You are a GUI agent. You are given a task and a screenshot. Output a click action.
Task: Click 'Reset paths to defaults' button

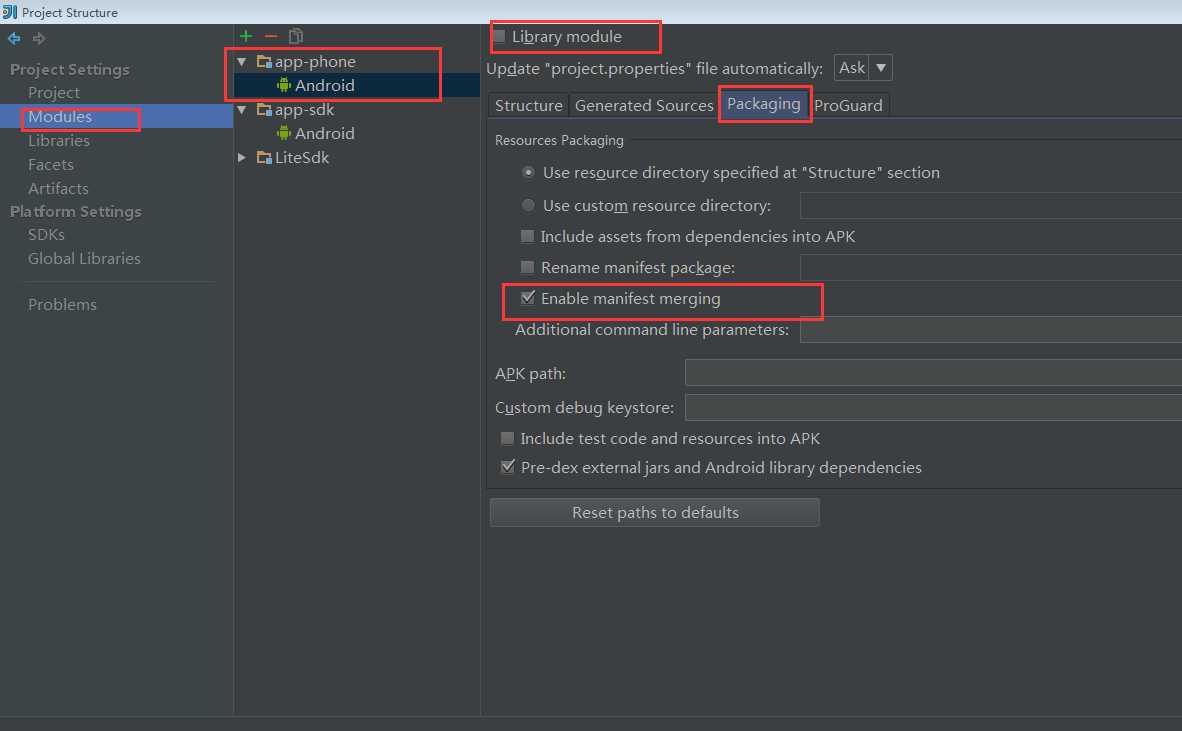[x=654, y=512]
